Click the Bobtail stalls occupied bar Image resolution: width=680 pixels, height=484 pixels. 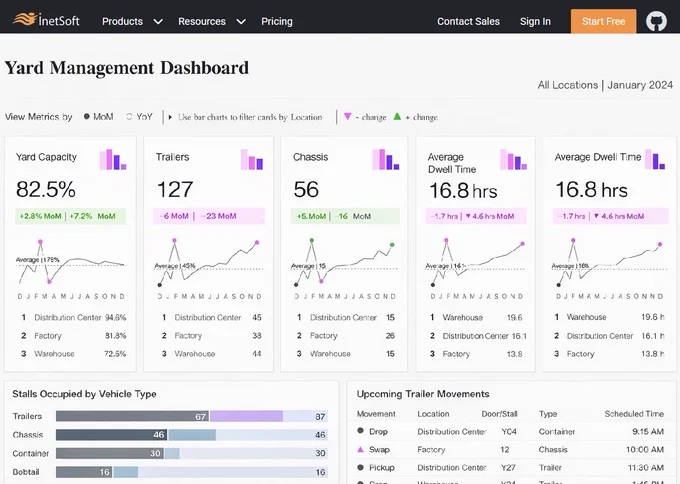tap(192, 472)
